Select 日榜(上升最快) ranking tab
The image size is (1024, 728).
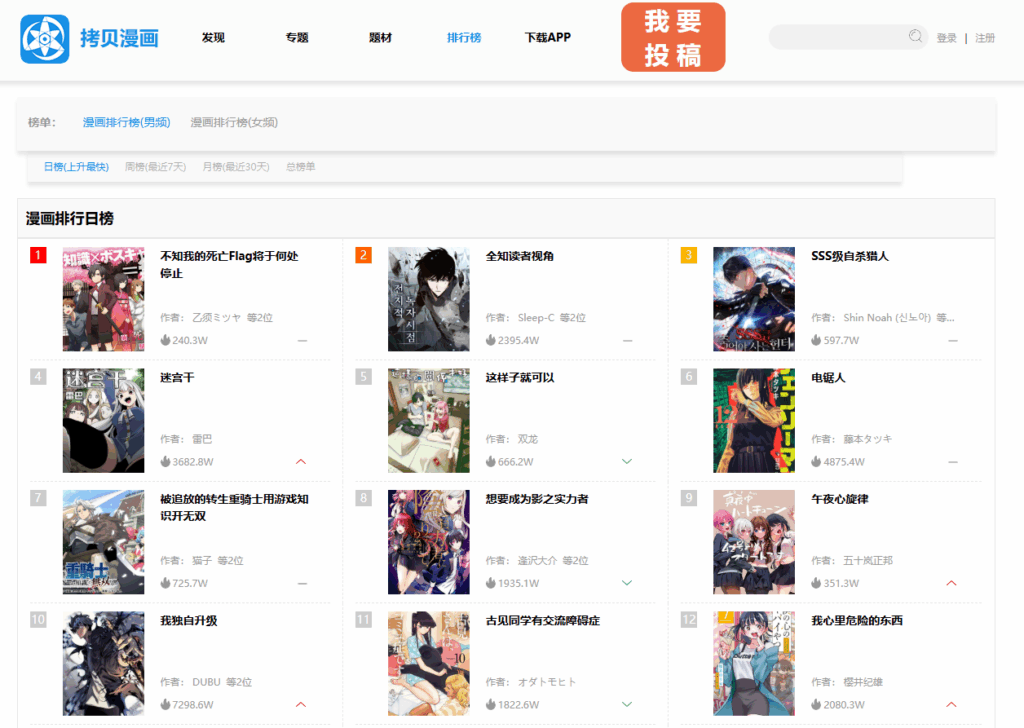(x=76, y=167)
